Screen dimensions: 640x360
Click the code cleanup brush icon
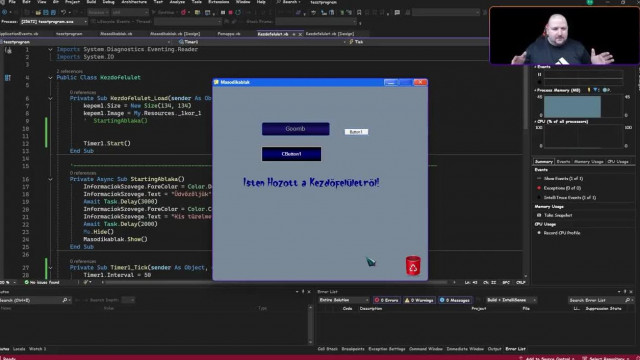click(87, 282)
